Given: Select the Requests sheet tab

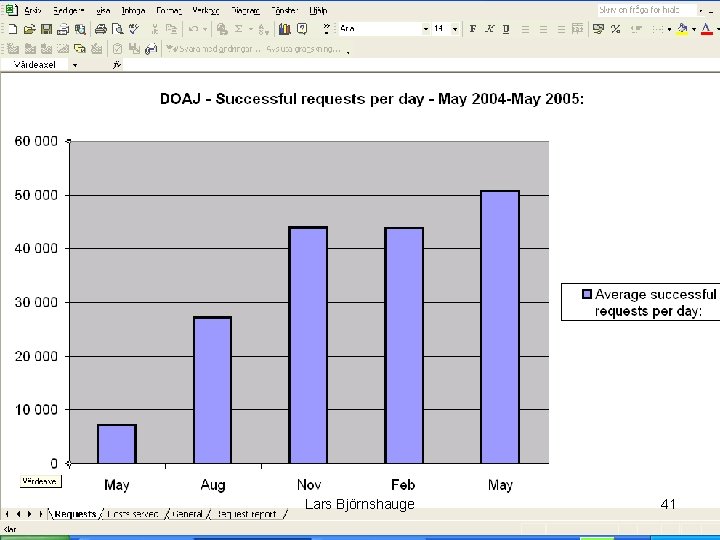Looking at the screenshot, I should 75,514.
